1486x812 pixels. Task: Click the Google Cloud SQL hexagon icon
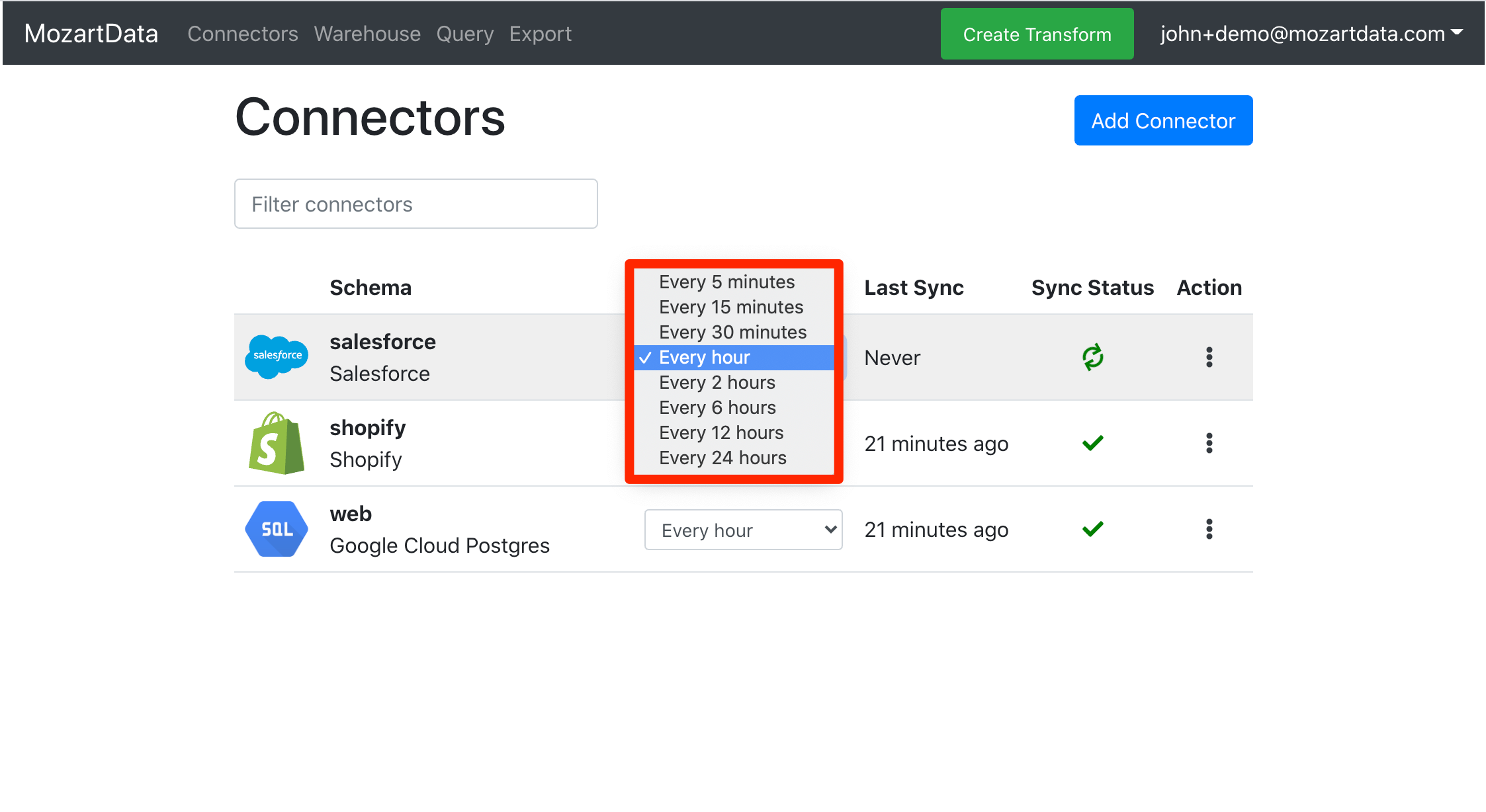pos(277,529)
